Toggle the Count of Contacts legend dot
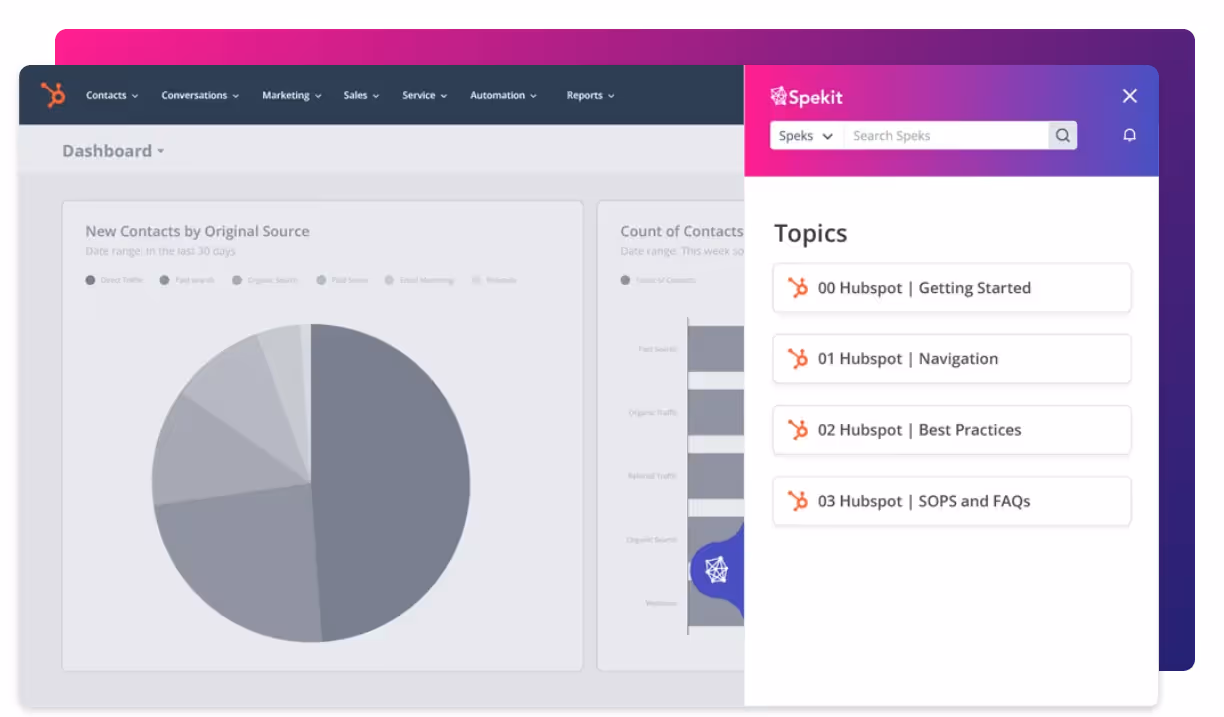Image resolution: width=1224 pixels, height=717 pixels. point(625,281)
